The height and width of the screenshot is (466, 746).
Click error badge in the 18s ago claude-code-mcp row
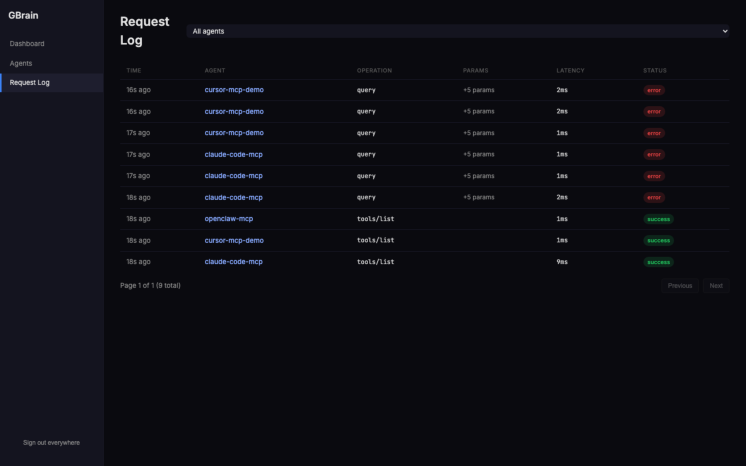[x=654, y=198]
